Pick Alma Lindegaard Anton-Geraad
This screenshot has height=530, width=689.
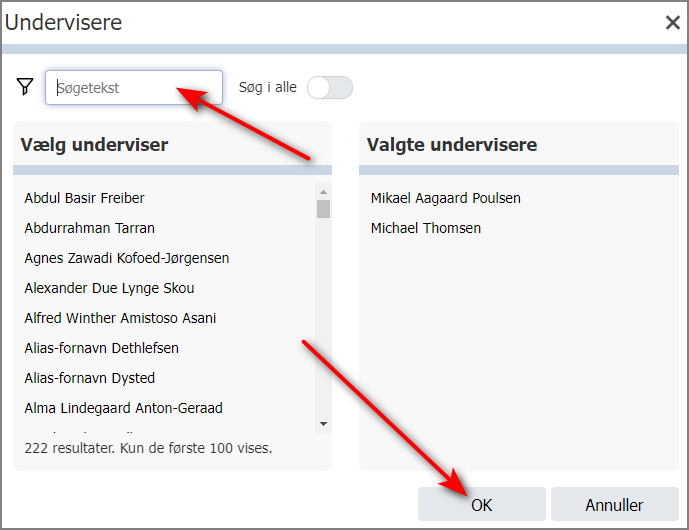123,408
